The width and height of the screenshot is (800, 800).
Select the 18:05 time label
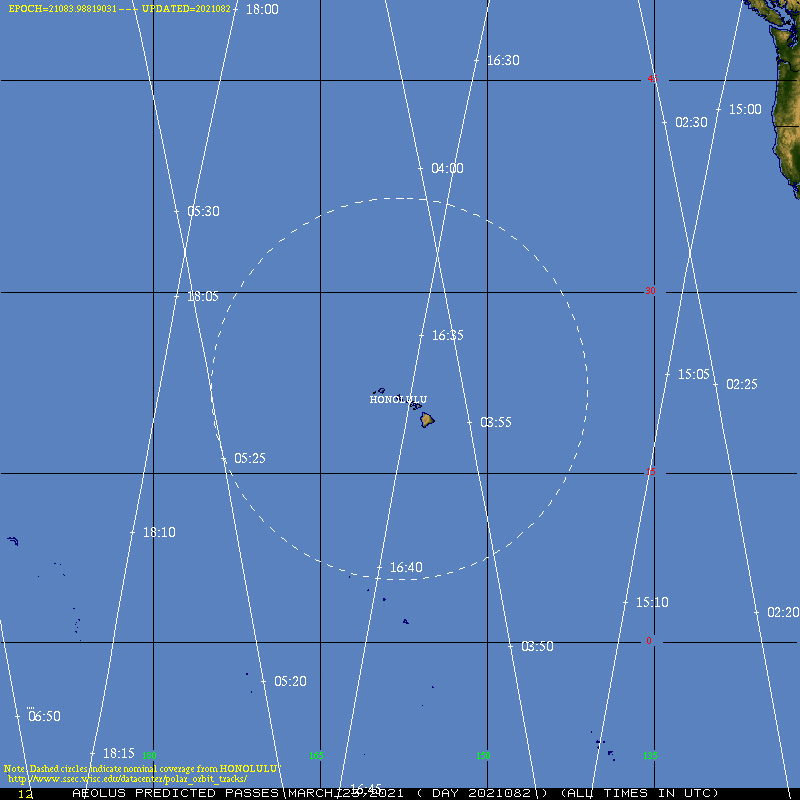click(x=202, y=297)
